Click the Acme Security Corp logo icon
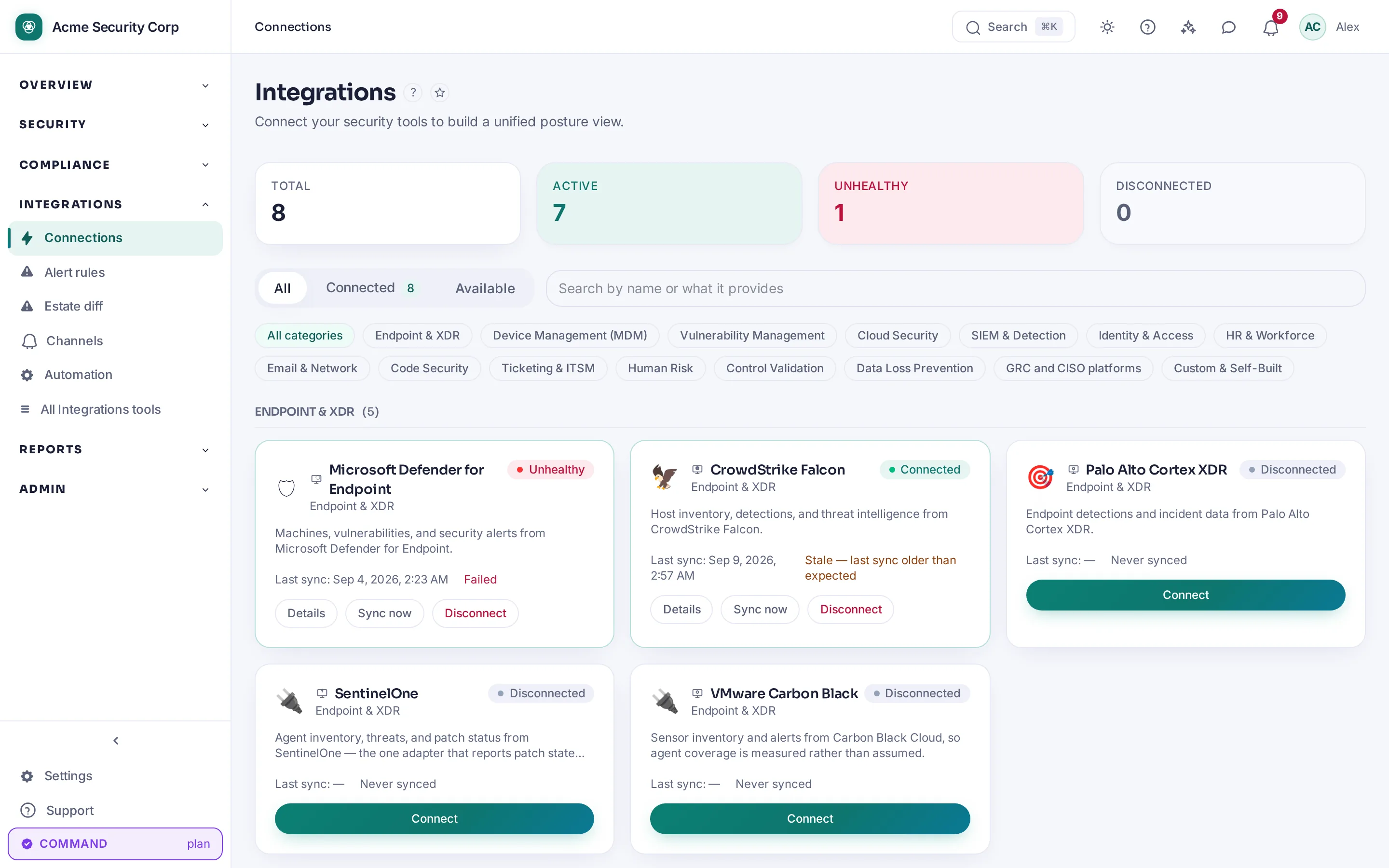This screenshot has width=1389, height=868. (29, 27)
